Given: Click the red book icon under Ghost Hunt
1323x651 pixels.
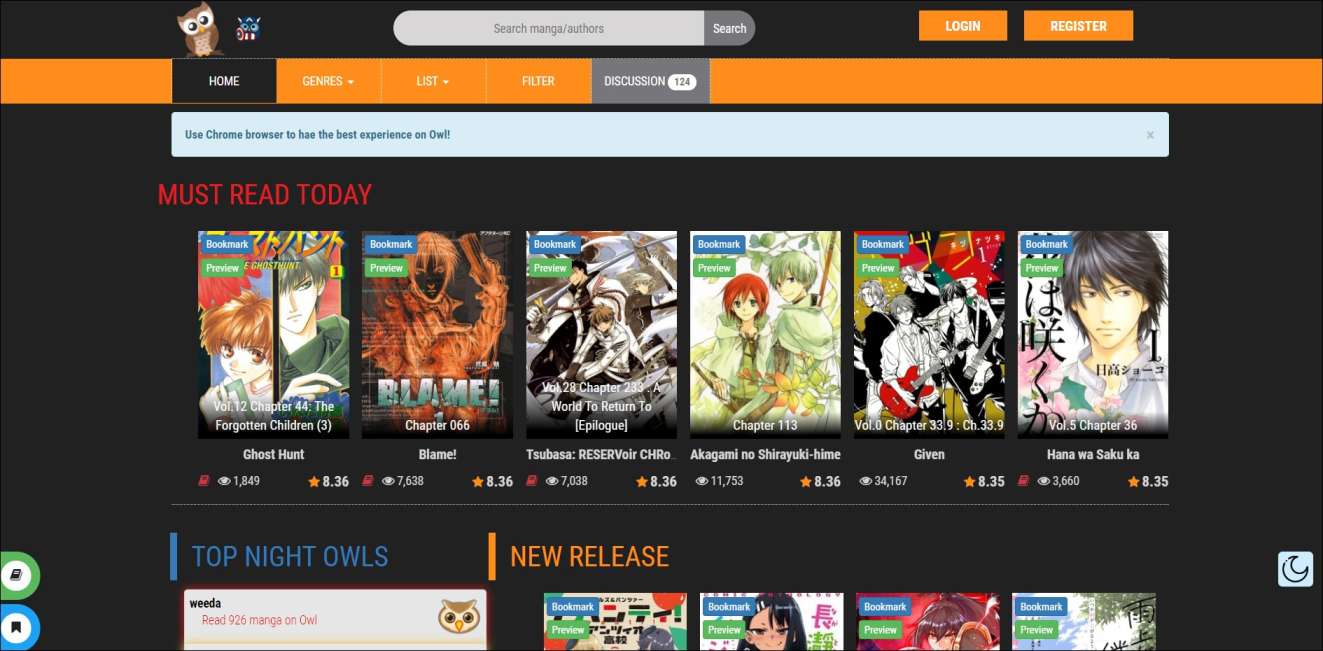Looking at the screenshot, I should [205, 481].
